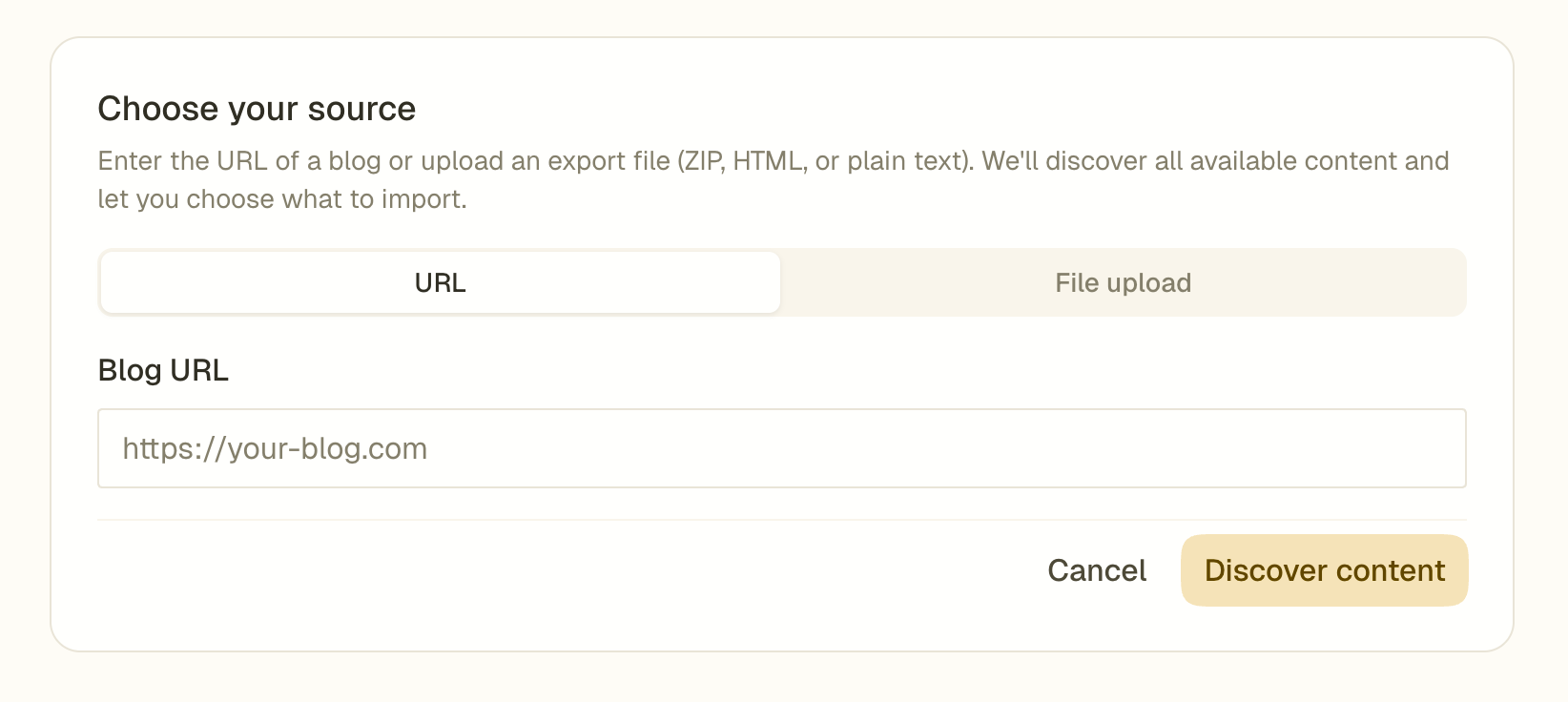Choose URL as the source type

point(440,282)
